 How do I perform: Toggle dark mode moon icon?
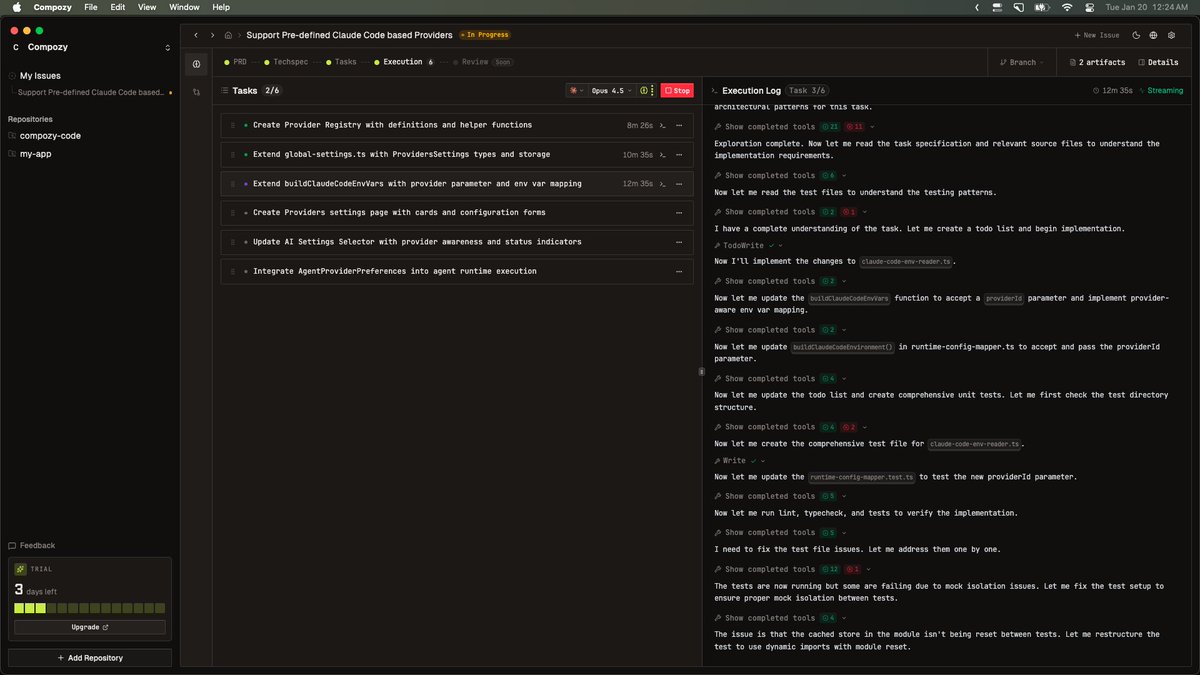coord(1136,35)
